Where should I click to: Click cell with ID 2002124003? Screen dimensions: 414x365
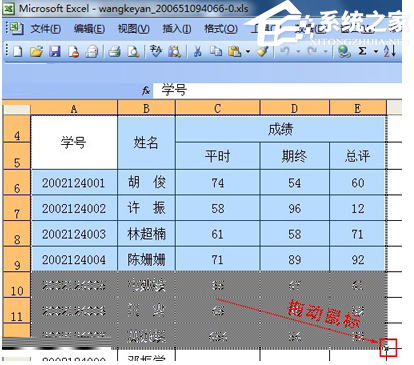point(74,234)
